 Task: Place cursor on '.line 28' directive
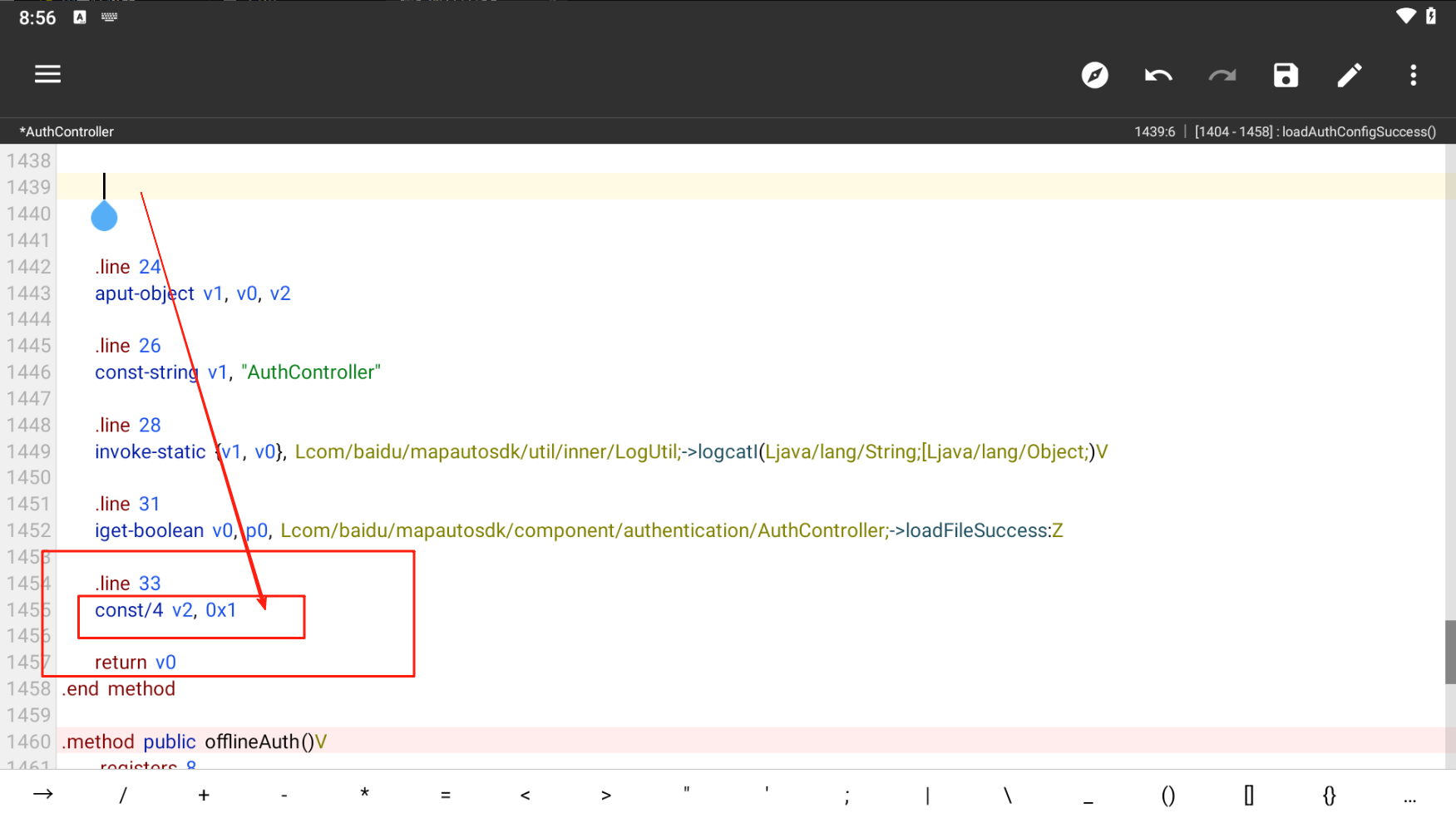click(x=128, y=425)
